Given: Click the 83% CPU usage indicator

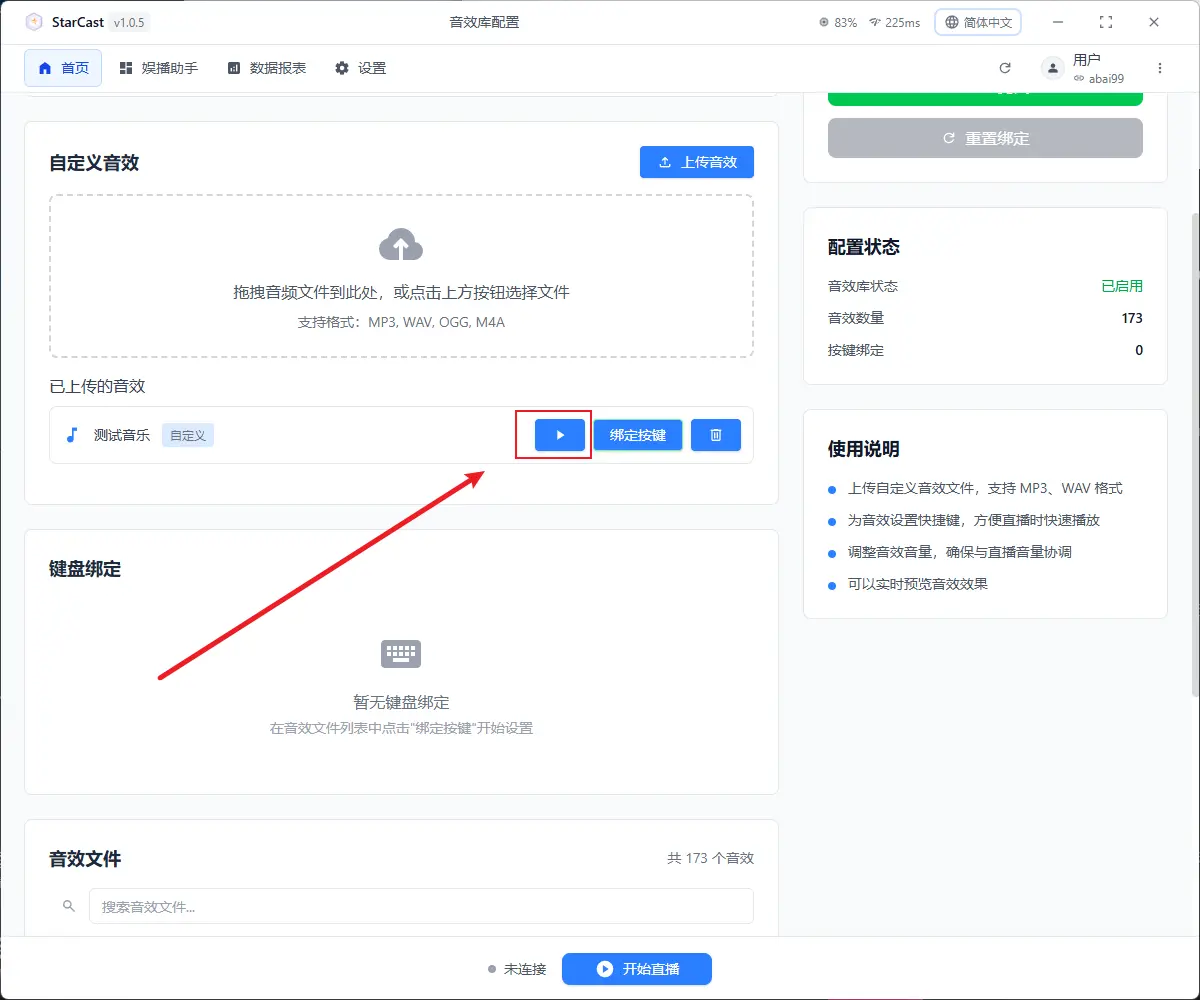Looking at the screenshot, I should 837,22.
